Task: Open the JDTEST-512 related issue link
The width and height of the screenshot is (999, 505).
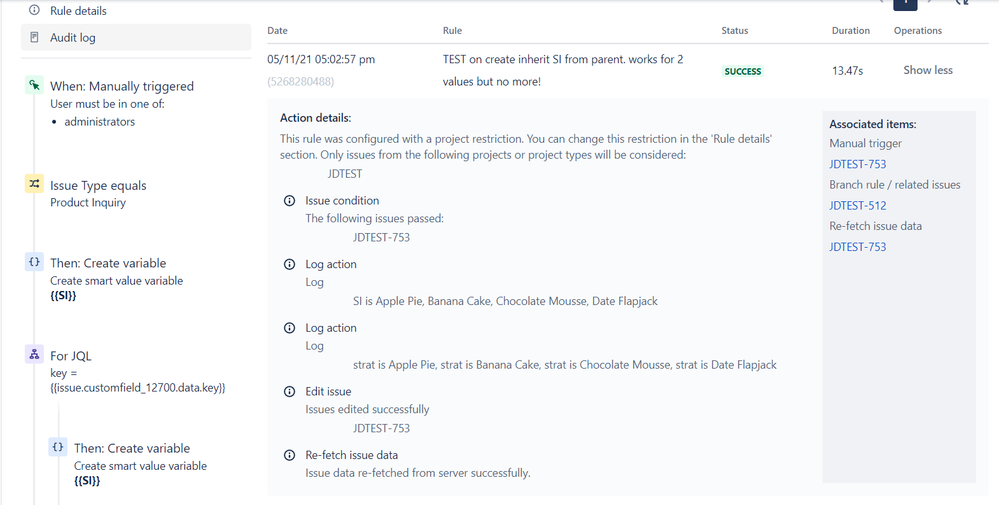Action: [x=857, y=206]
